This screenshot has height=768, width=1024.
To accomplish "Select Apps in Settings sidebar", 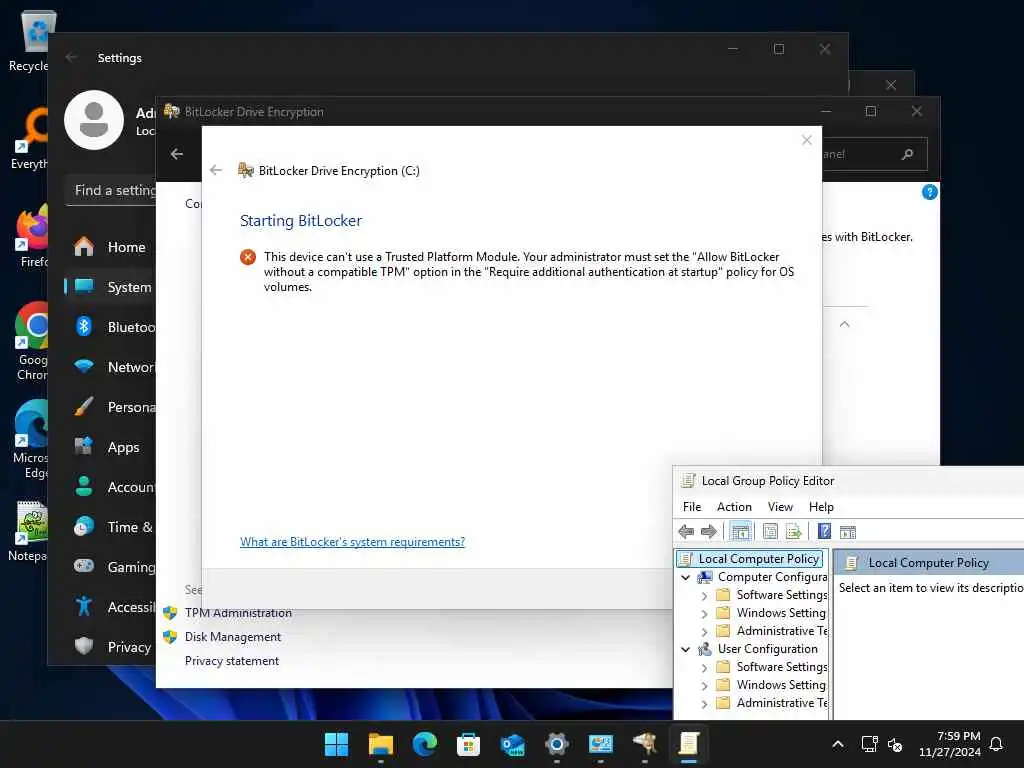I will point(110,447).
